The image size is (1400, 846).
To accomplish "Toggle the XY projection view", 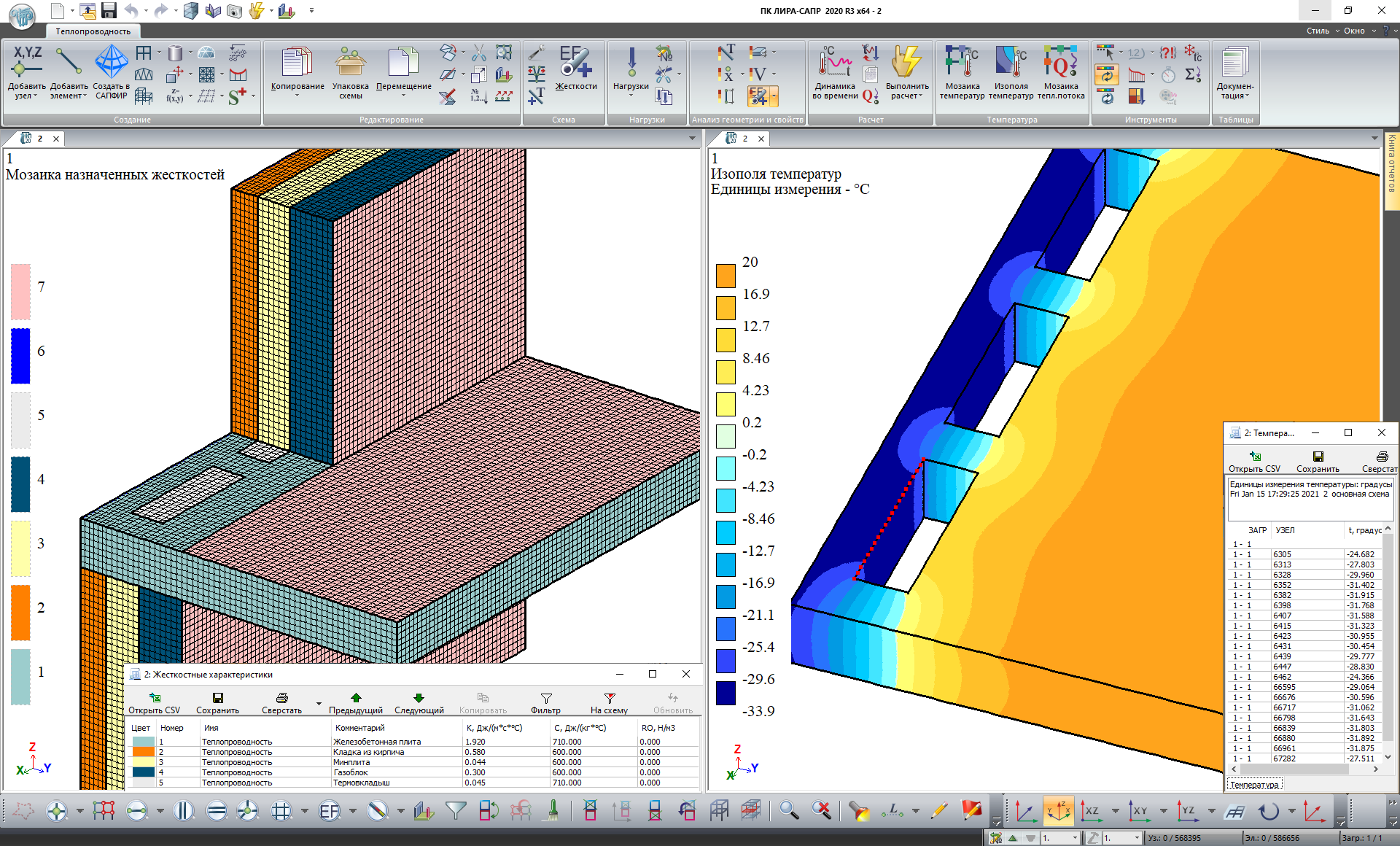I will click(x=1139, y=811).
